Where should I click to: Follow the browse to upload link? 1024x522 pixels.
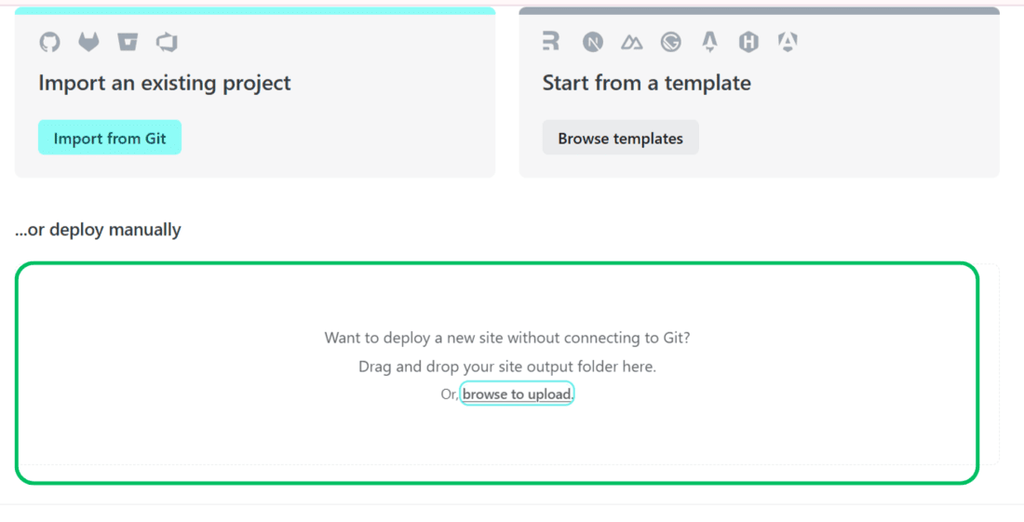click(x=516, y=394)
